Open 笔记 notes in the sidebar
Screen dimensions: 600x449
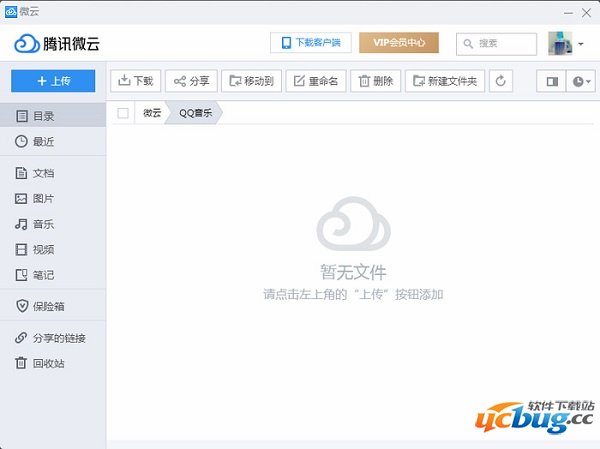click(53, 275)
